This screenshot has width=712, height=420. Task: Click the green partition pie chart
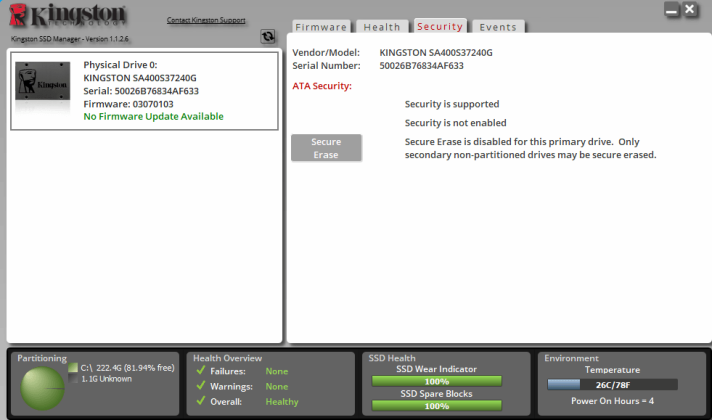pyautogui.click(x=42, y=388)
